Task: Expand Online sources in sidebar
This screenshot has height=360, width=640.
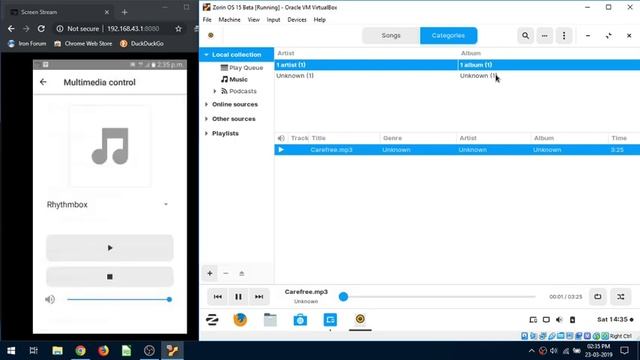Action: click(207, 104)
